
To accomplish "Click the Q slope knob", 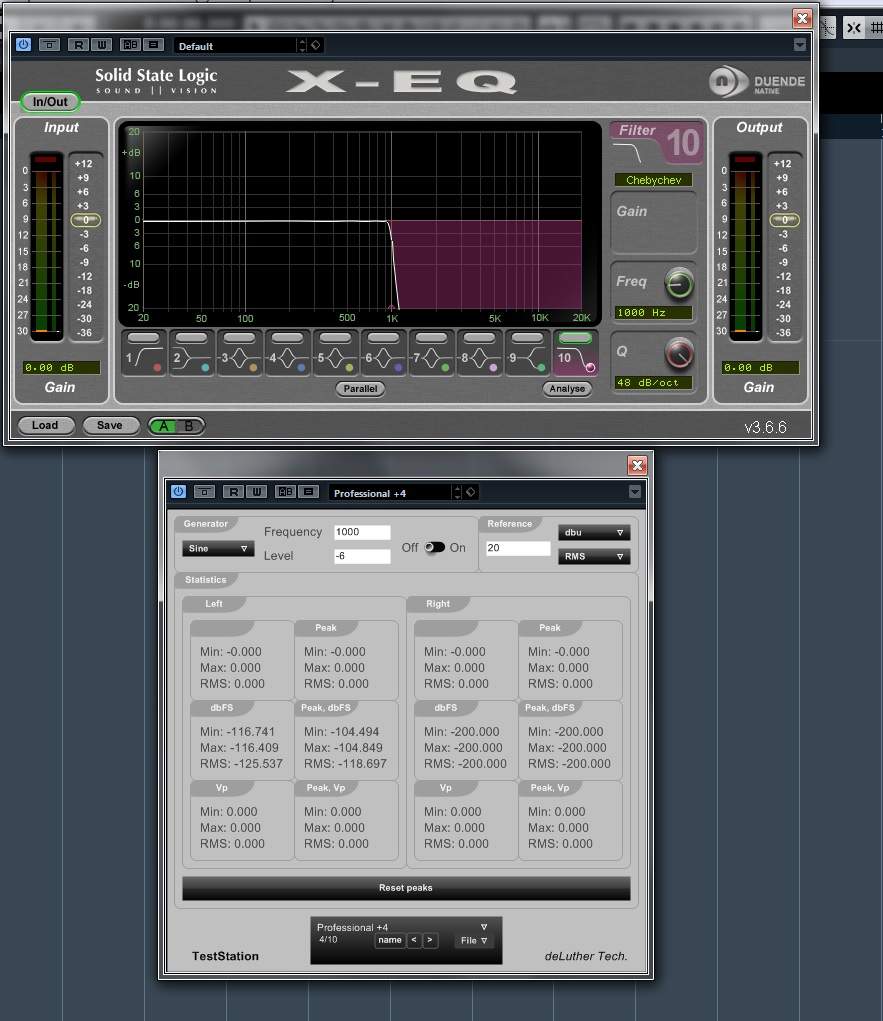I will coord(679,354).
